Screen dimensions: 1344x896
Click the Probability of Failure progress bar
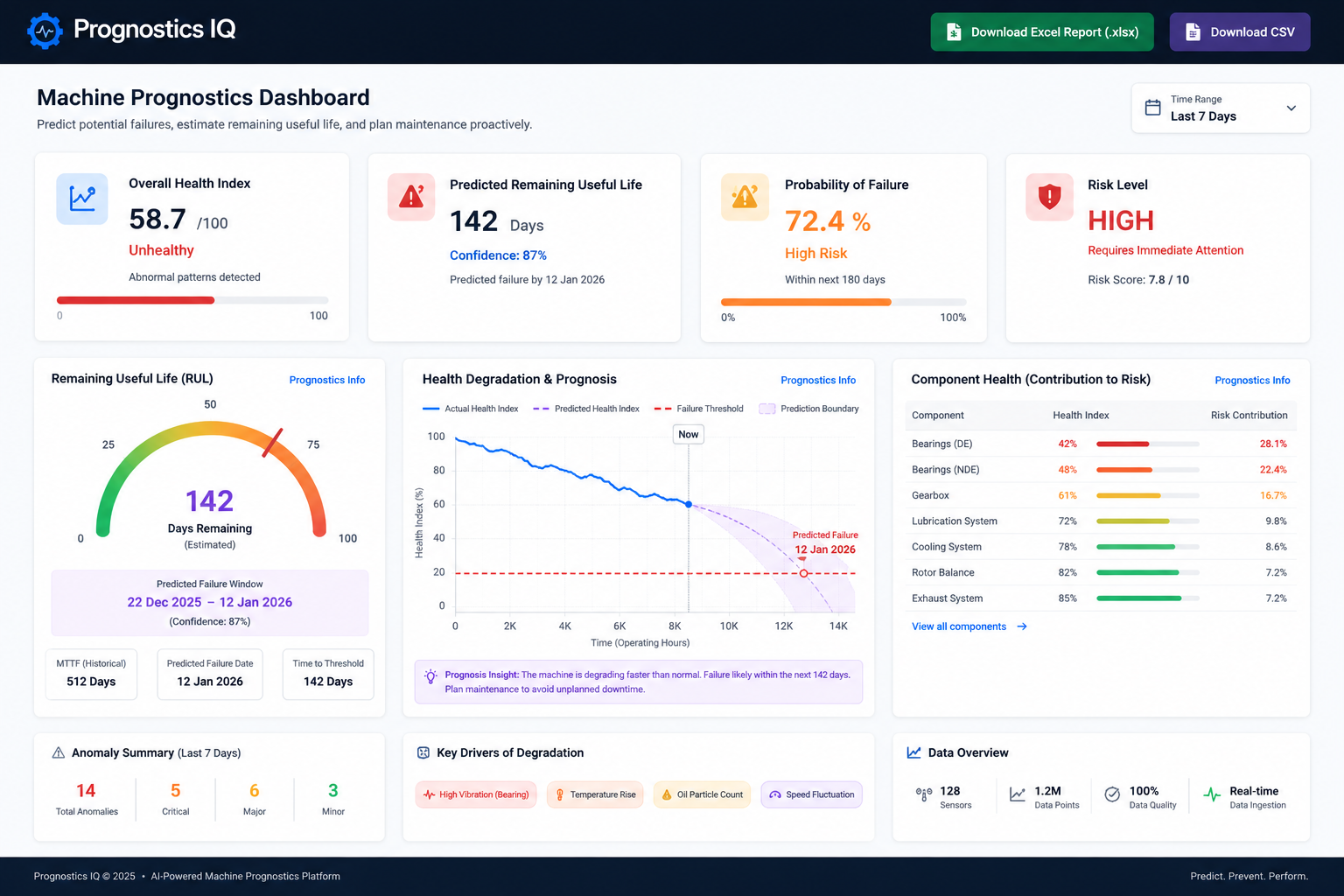843,302
